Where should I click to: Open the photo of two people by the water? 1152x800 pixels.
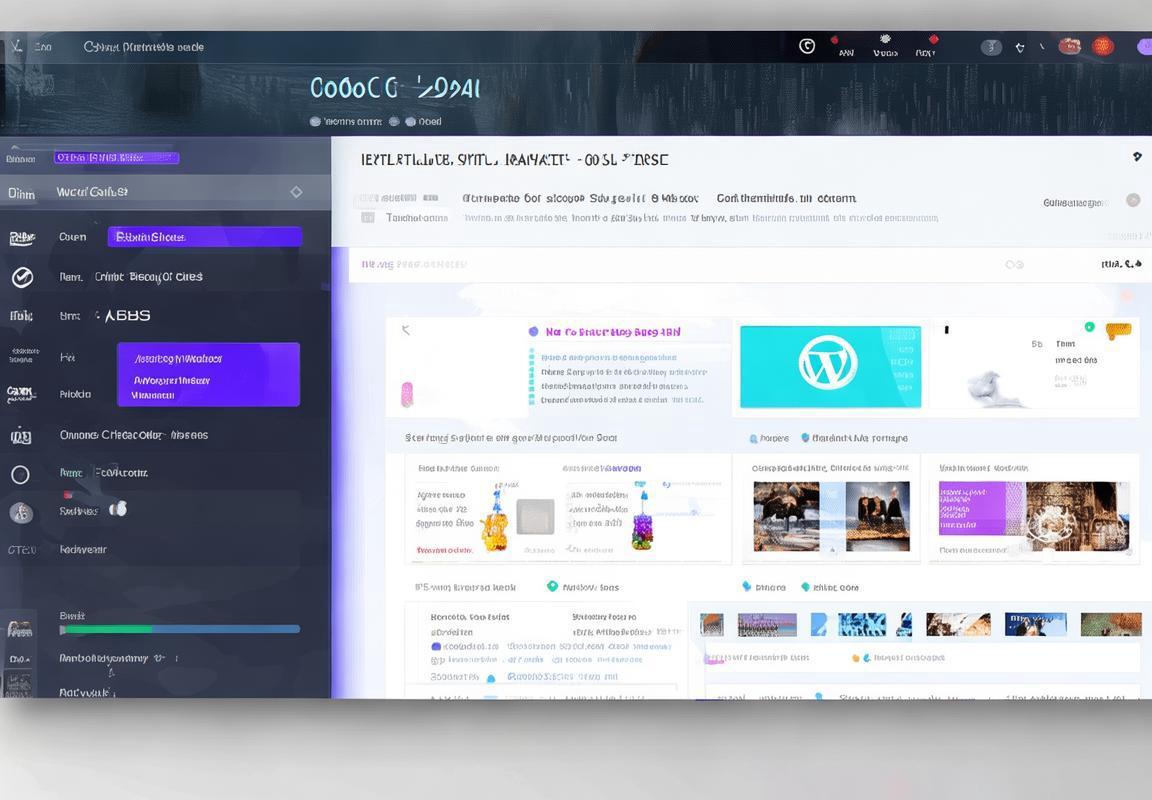tap(878, 516)
